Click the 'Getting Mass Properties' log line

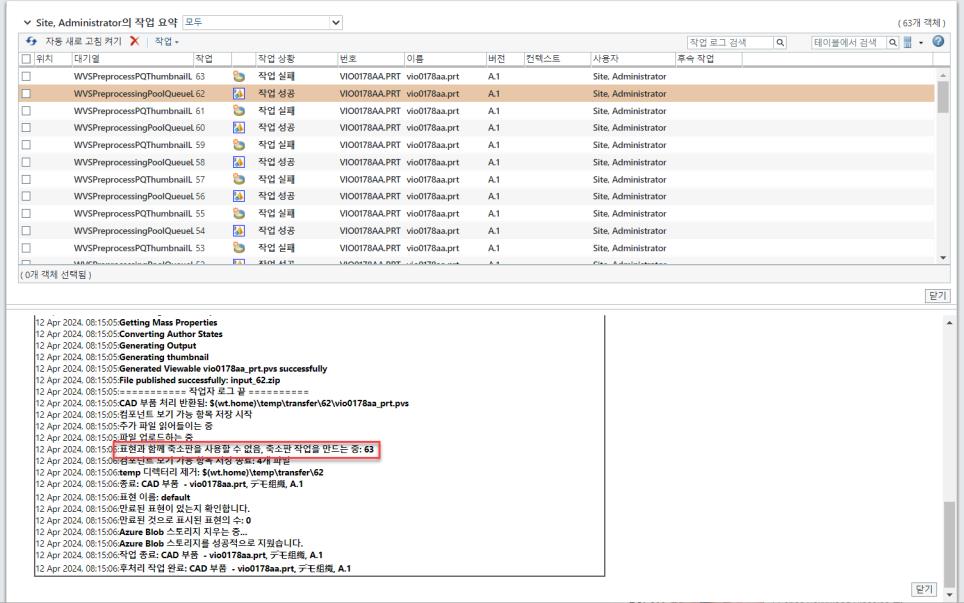tap(168, 322)
